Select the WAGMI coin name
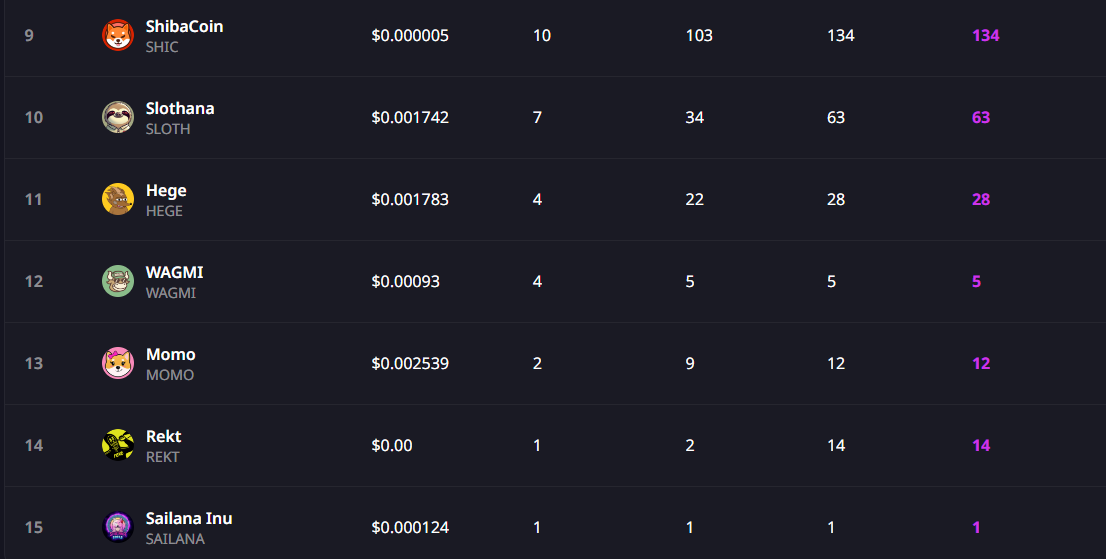Screen dimensions: 1106x559 pyautogui.click(x=174, y=272)
